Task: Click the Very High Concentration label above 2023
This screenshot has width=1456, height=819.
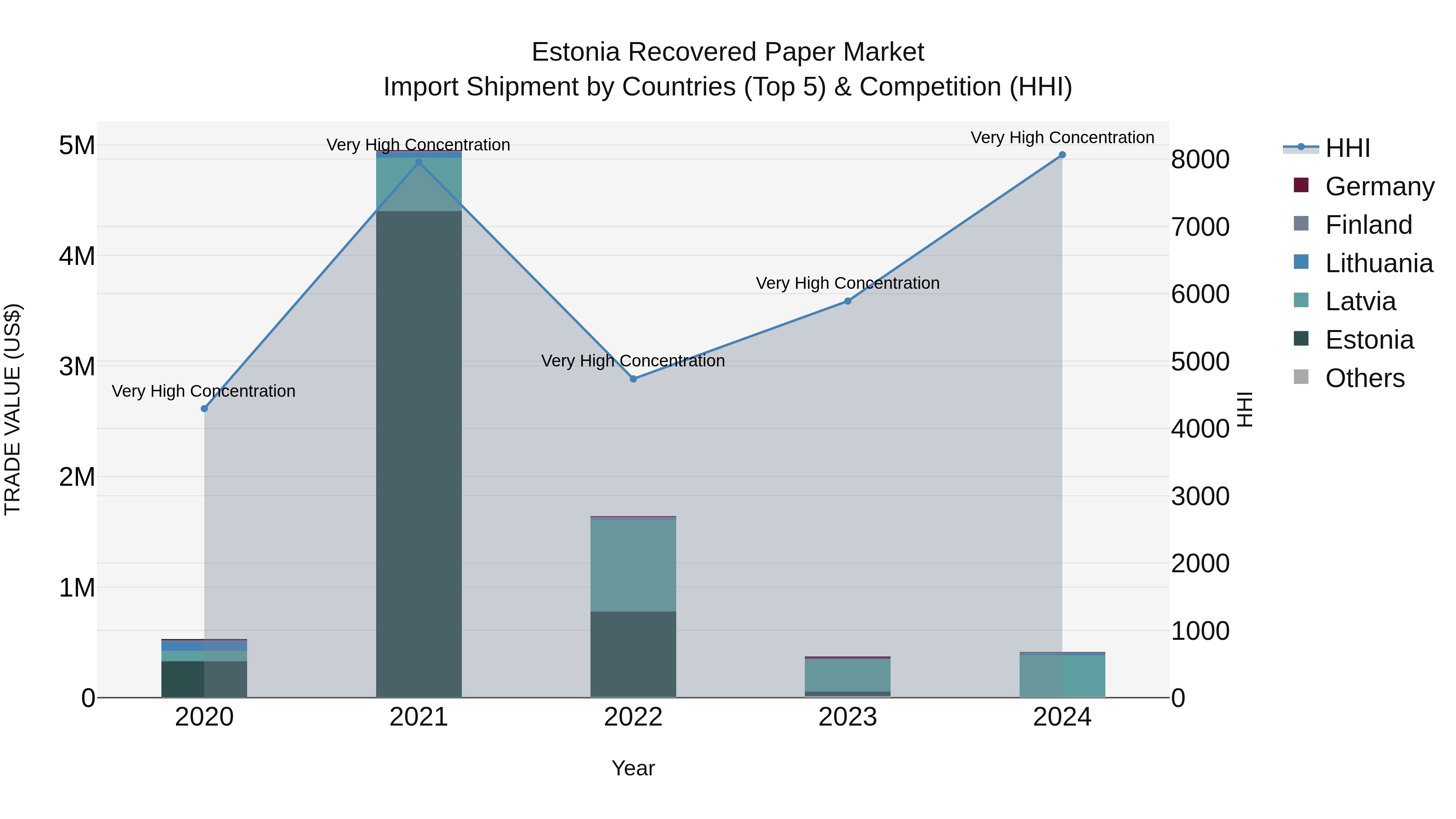Action: coord(848,283)
